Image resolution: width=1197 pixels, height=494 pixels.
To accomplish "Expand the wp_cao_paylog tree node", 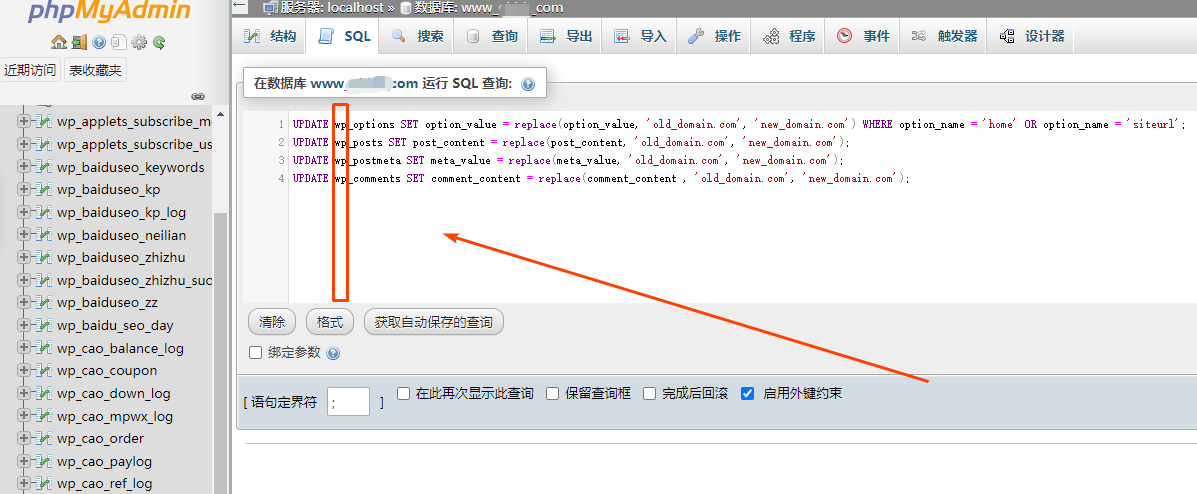I will point(24,461).
